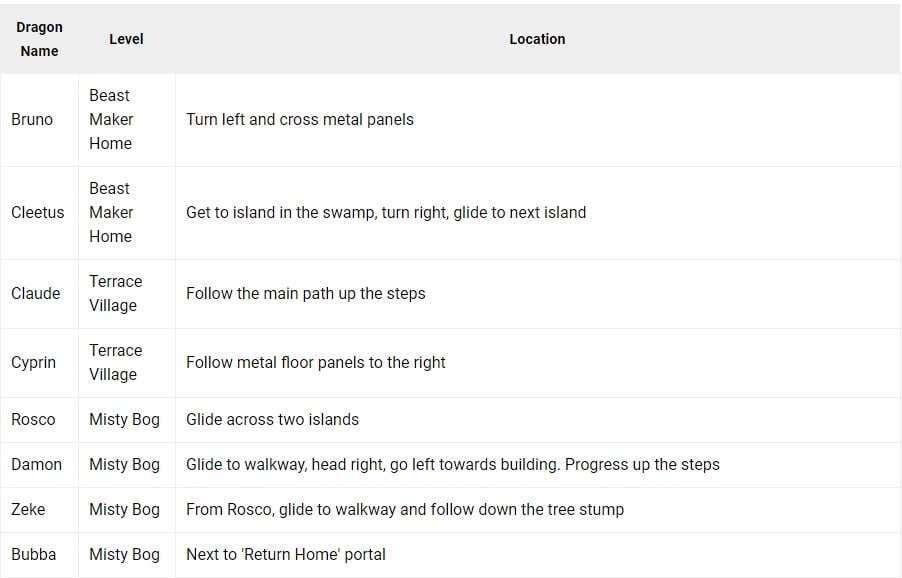The height and width of the screenshot is (578, 902).
Task: Select "Follow metal floor panels to the right"
Action: coord(316,362)
